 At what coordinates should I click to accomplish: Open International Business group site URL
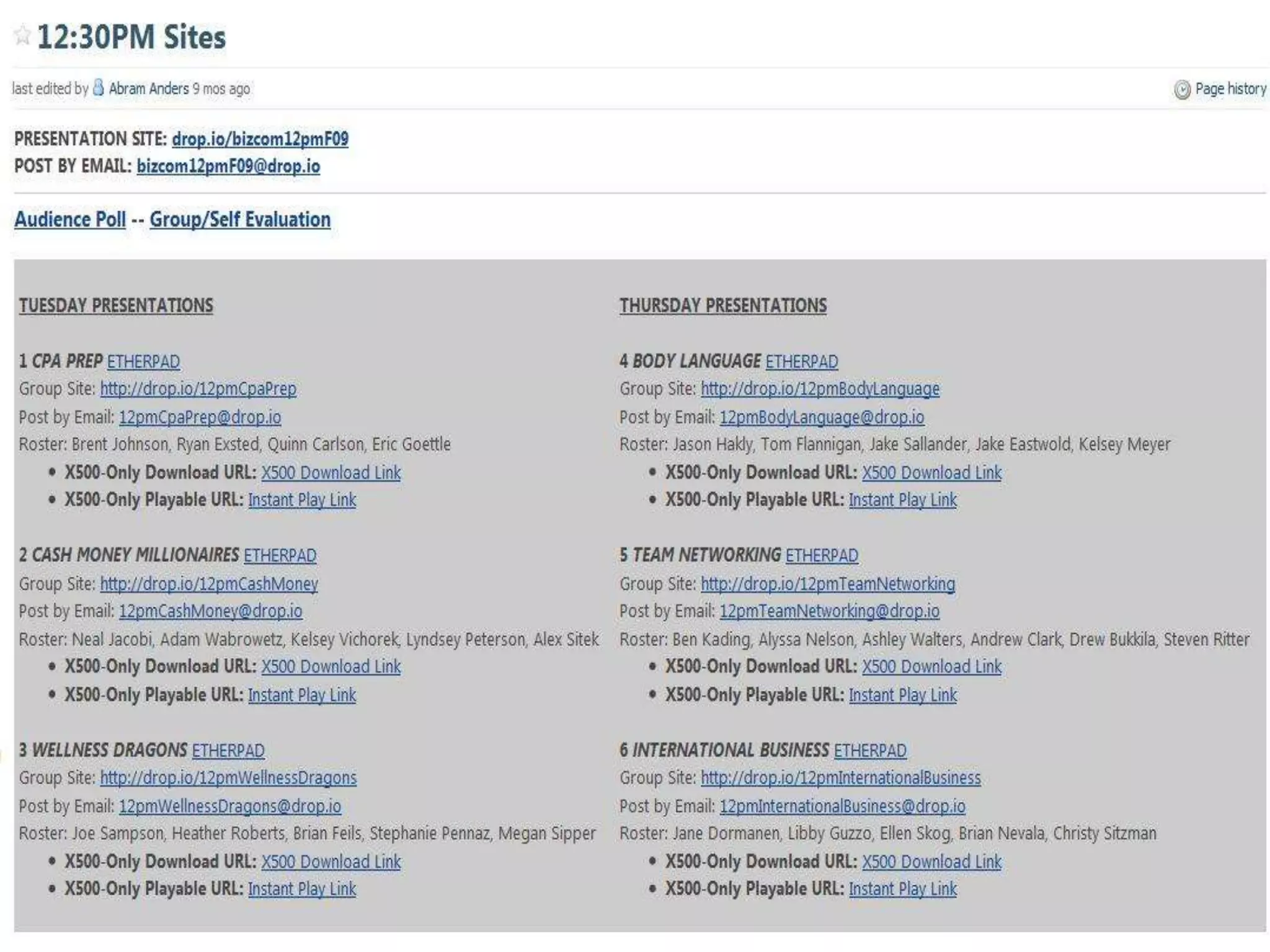840,778
